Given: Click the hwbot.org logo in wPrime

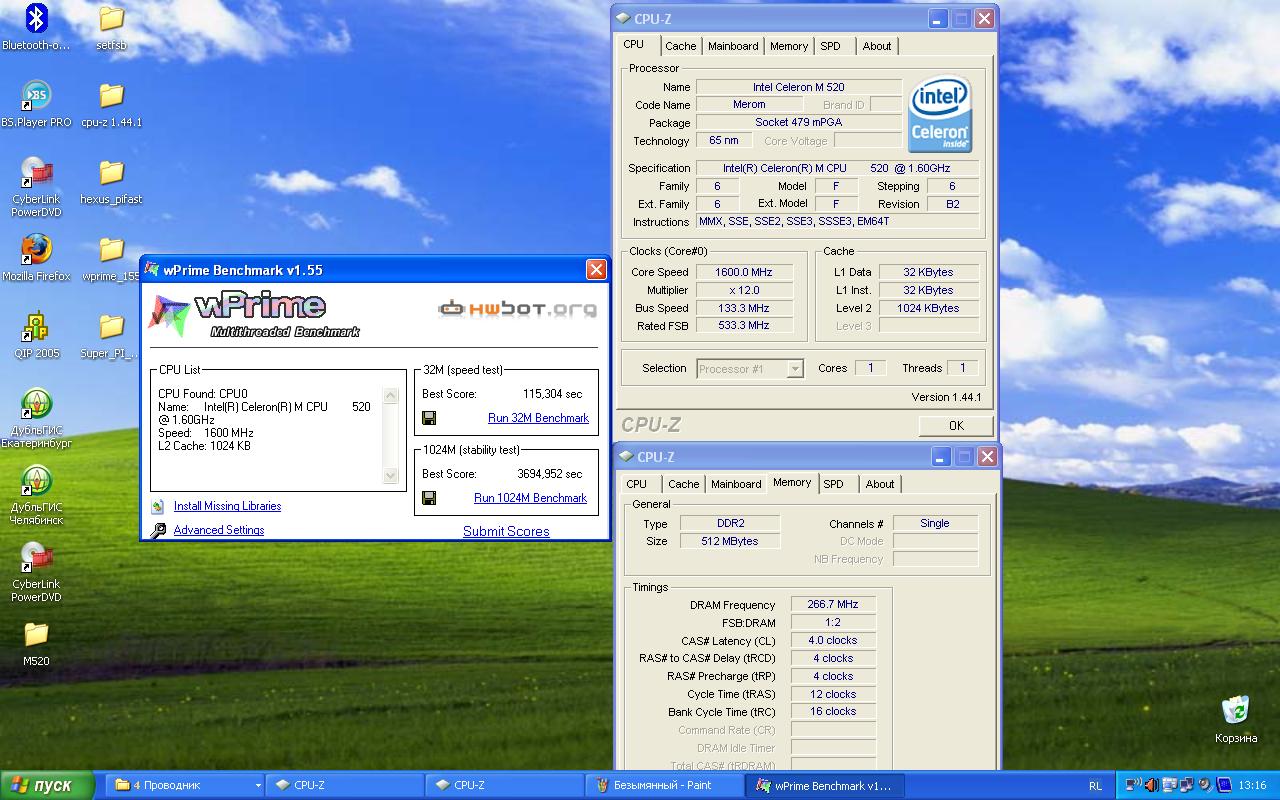Looking at the screenshot, I should point(517,309).
